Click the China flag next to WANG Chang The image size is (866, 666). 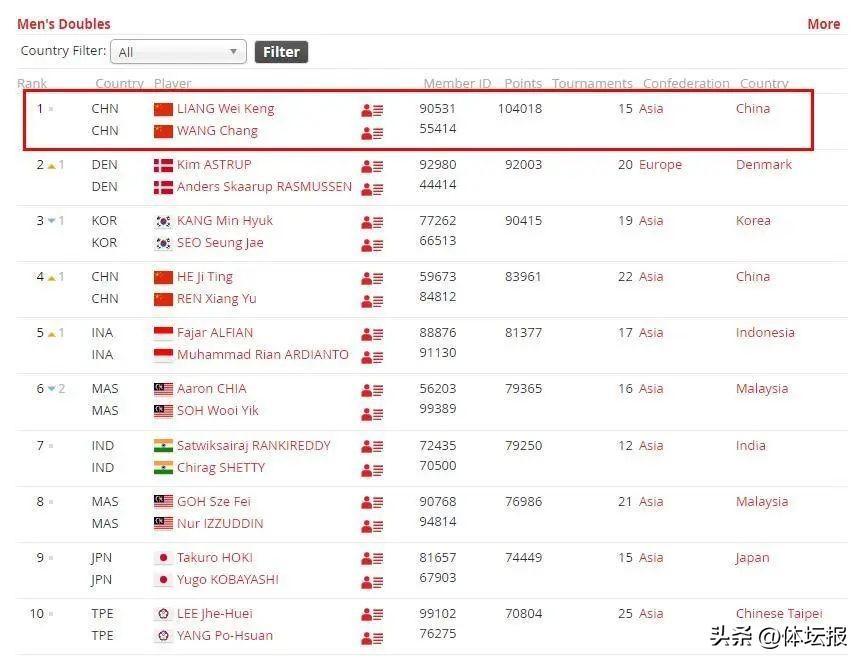click(x=163, y=131)
